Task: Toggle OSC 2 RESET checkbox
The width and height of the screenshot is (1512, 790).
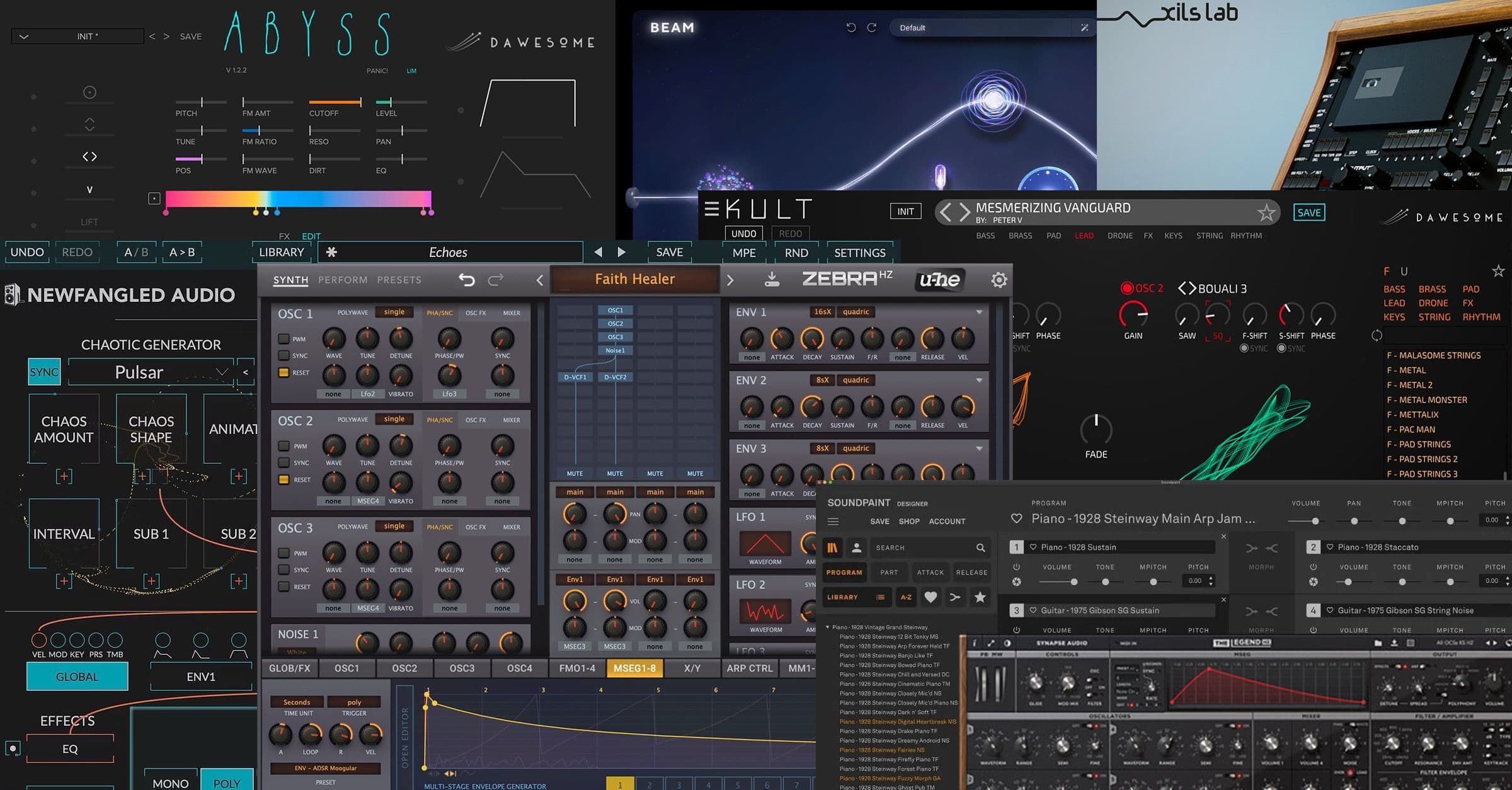Action: pos(284,479)
